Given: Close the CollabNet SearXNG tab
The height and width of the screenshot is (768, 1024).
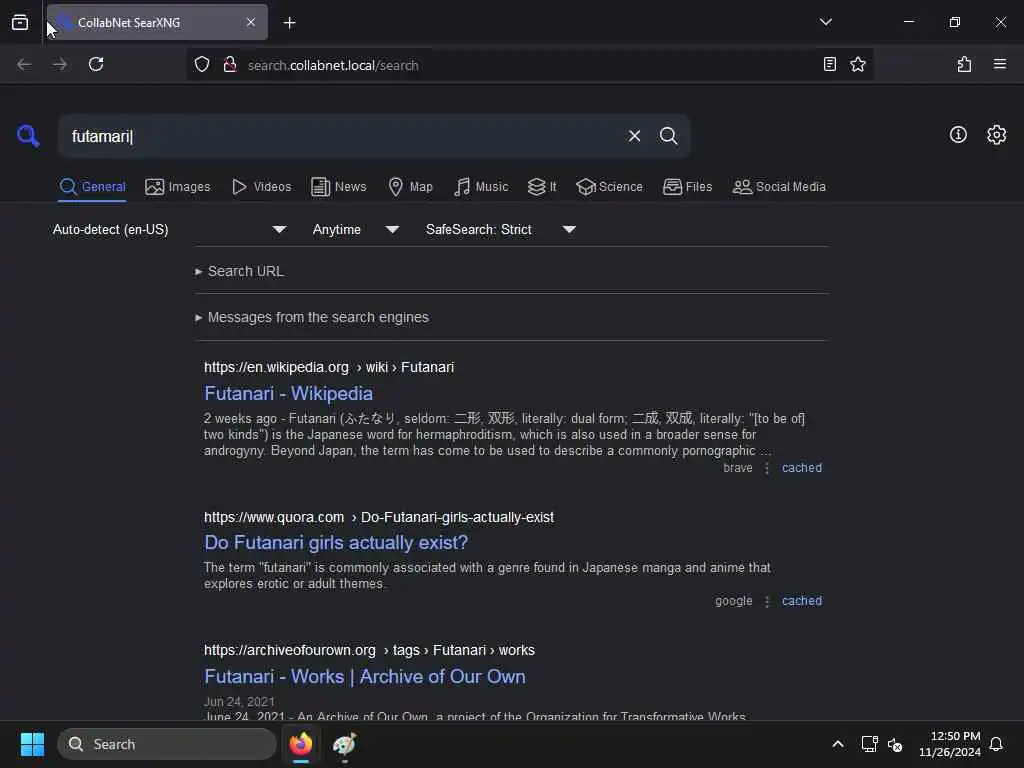Looking at the screenshot, I should [x=251, y=22].
